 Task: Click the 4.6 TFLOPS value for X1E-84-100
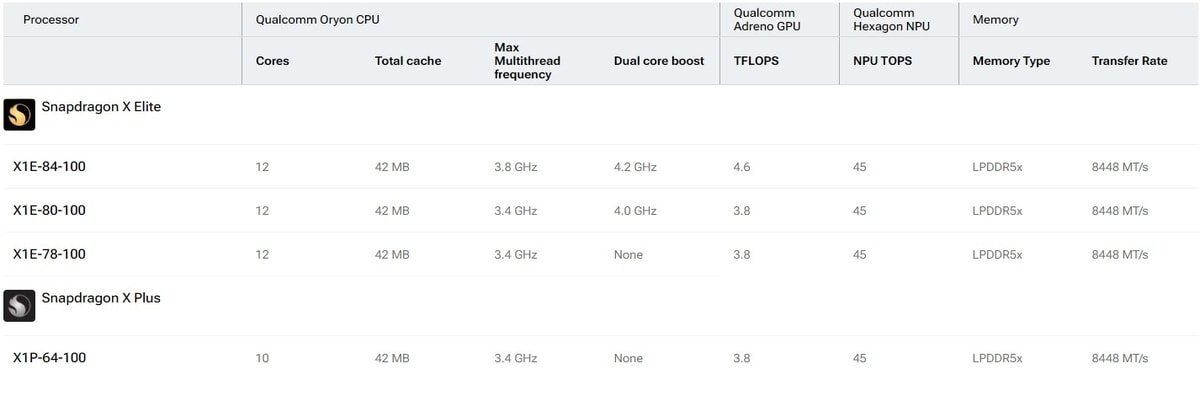pos(741,167)
